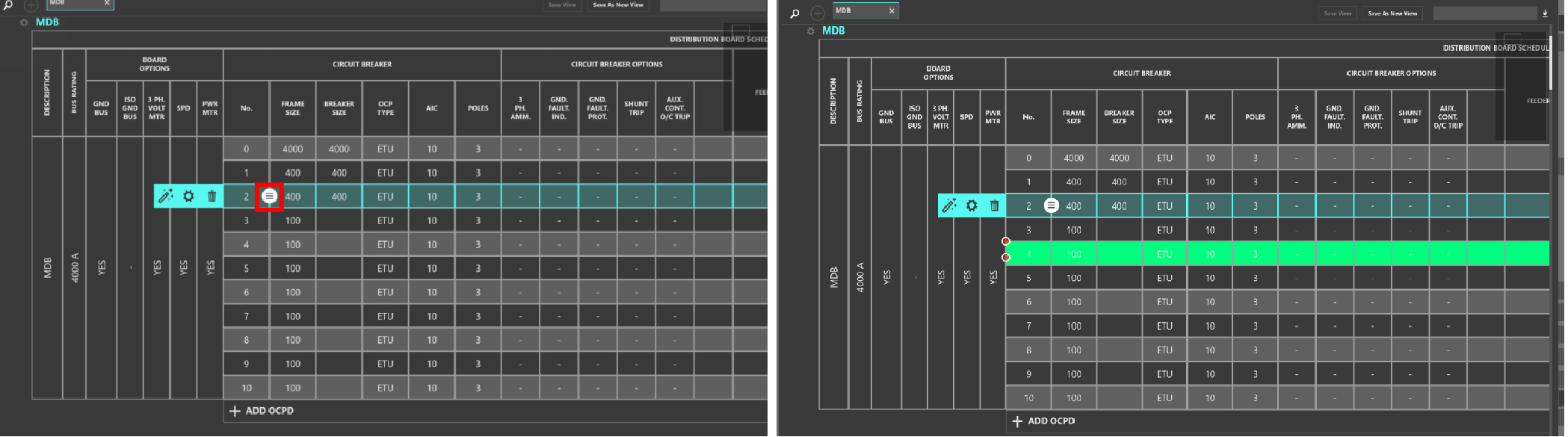Click the search magnifier in right panel
Viewport: 1568px width, 437px height.
tap(794, 13)
